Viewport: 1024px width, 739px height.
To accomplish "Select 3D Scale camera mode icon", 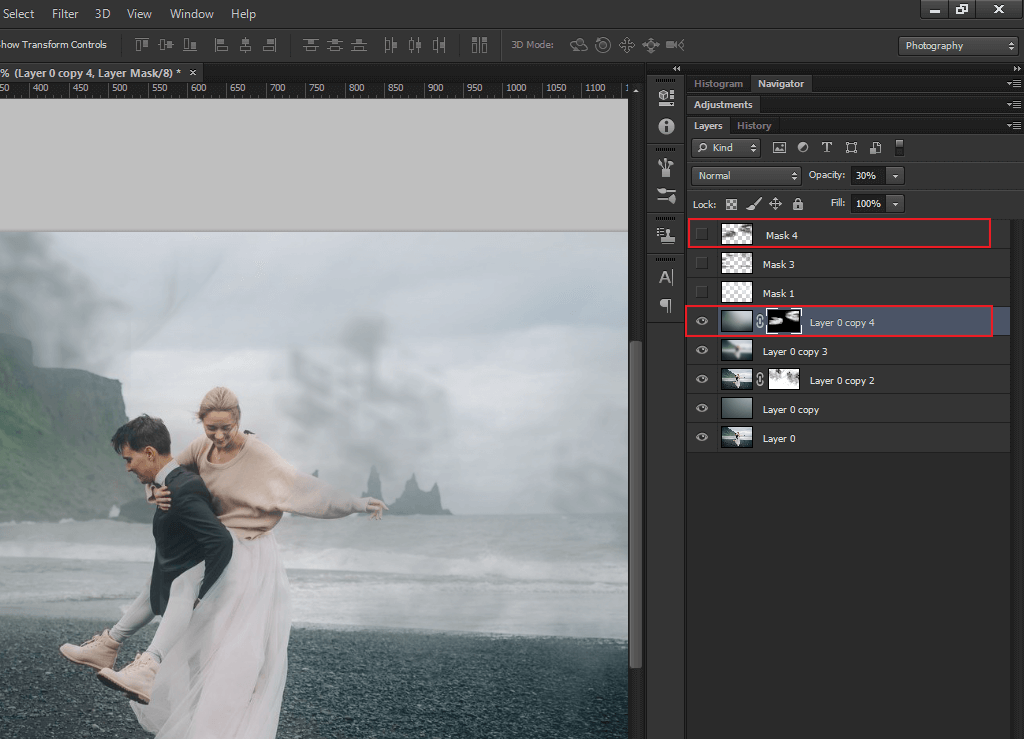I will pyautogui.click(x=675, y=44).
